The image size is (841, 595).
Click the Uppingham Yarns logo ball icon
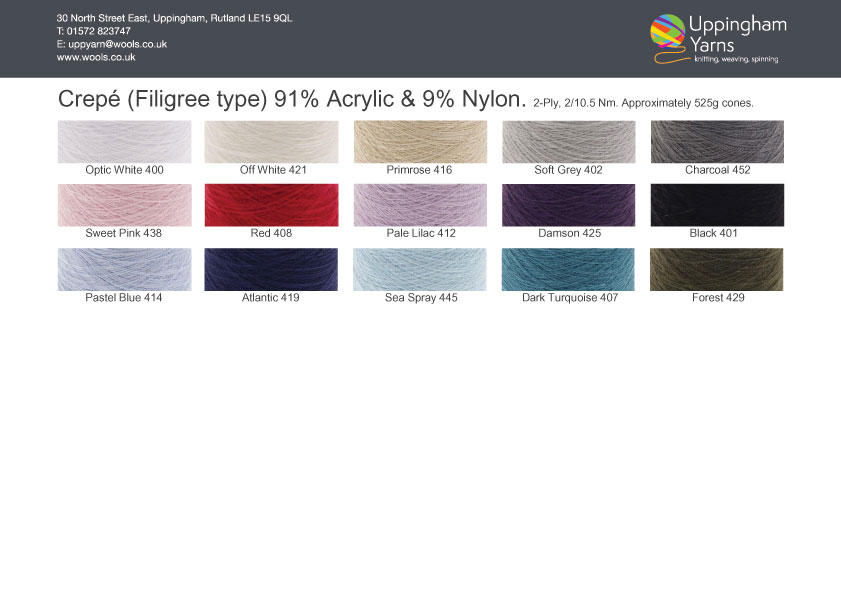click(x=667, y=32)
